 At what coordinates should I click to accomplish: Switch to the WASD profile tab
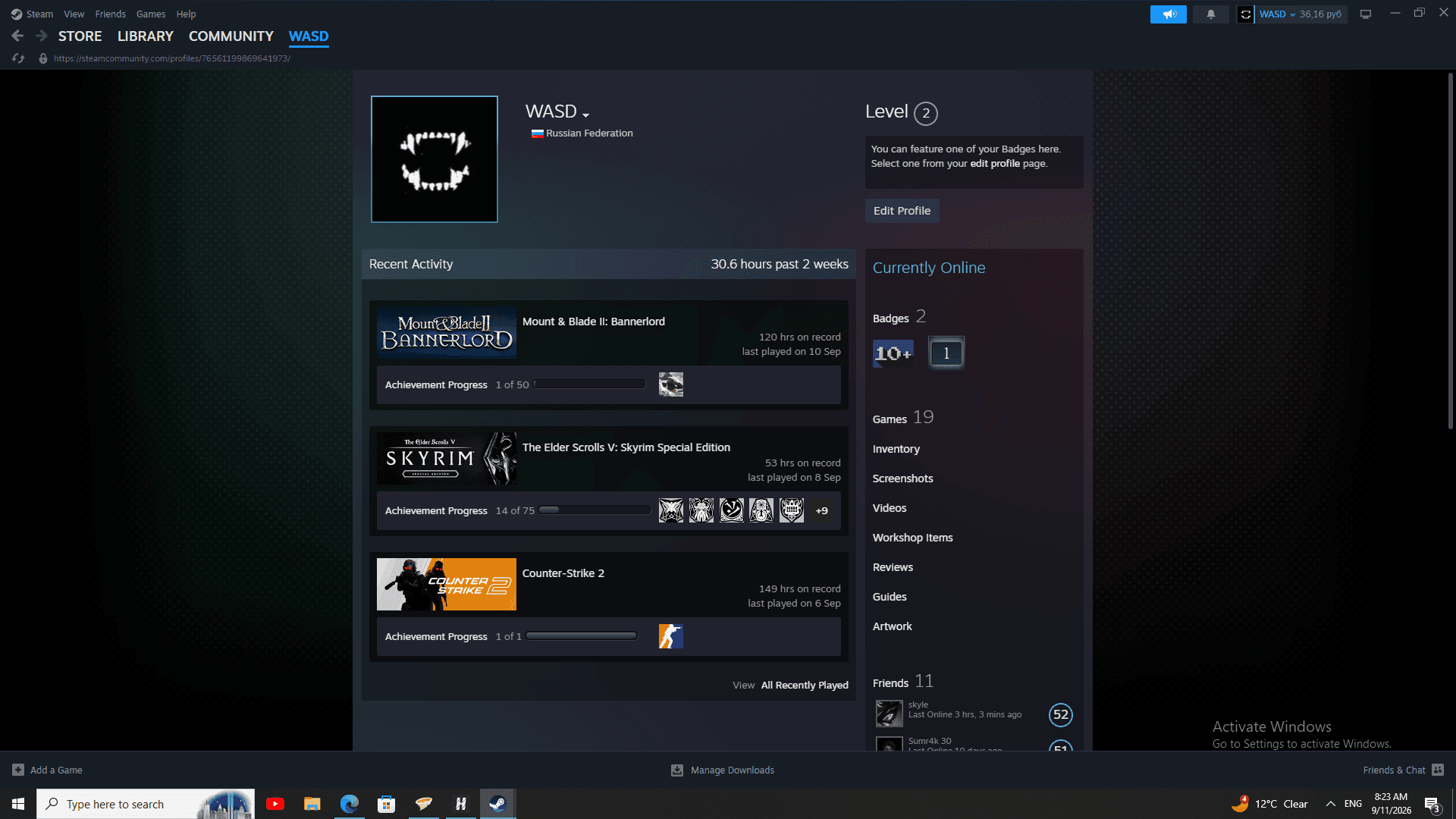point(309,36)
